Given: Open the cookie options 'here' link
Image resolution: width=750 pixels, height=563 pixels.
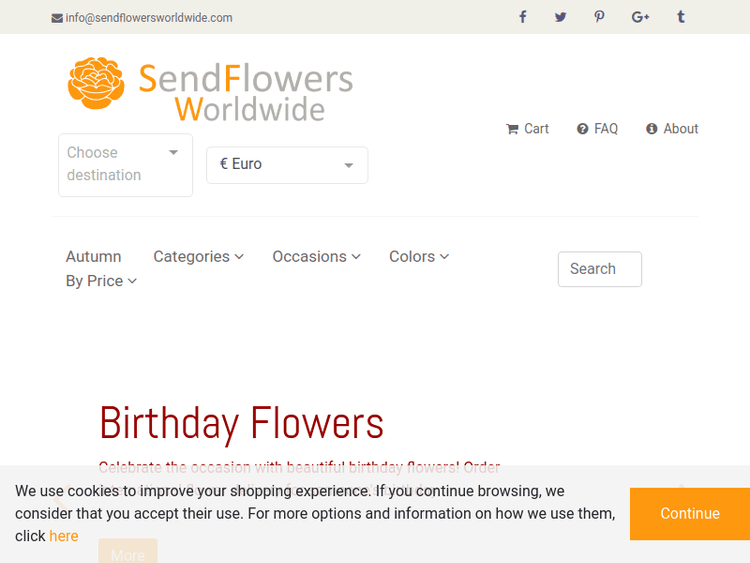Looking at the screenshot, I should tap(64, 536).
